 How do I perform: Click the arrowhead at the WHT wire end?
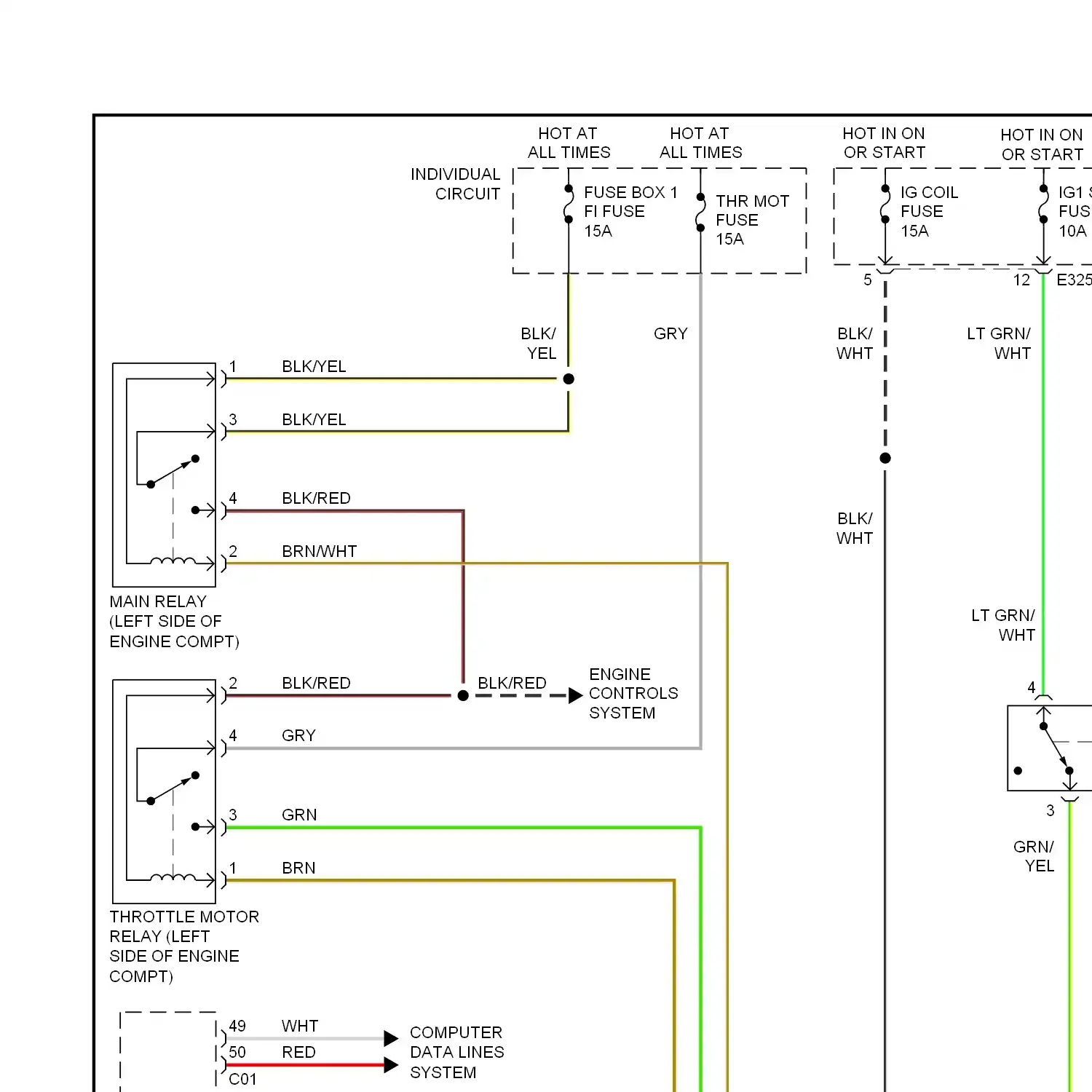[x=391, y=1038]
